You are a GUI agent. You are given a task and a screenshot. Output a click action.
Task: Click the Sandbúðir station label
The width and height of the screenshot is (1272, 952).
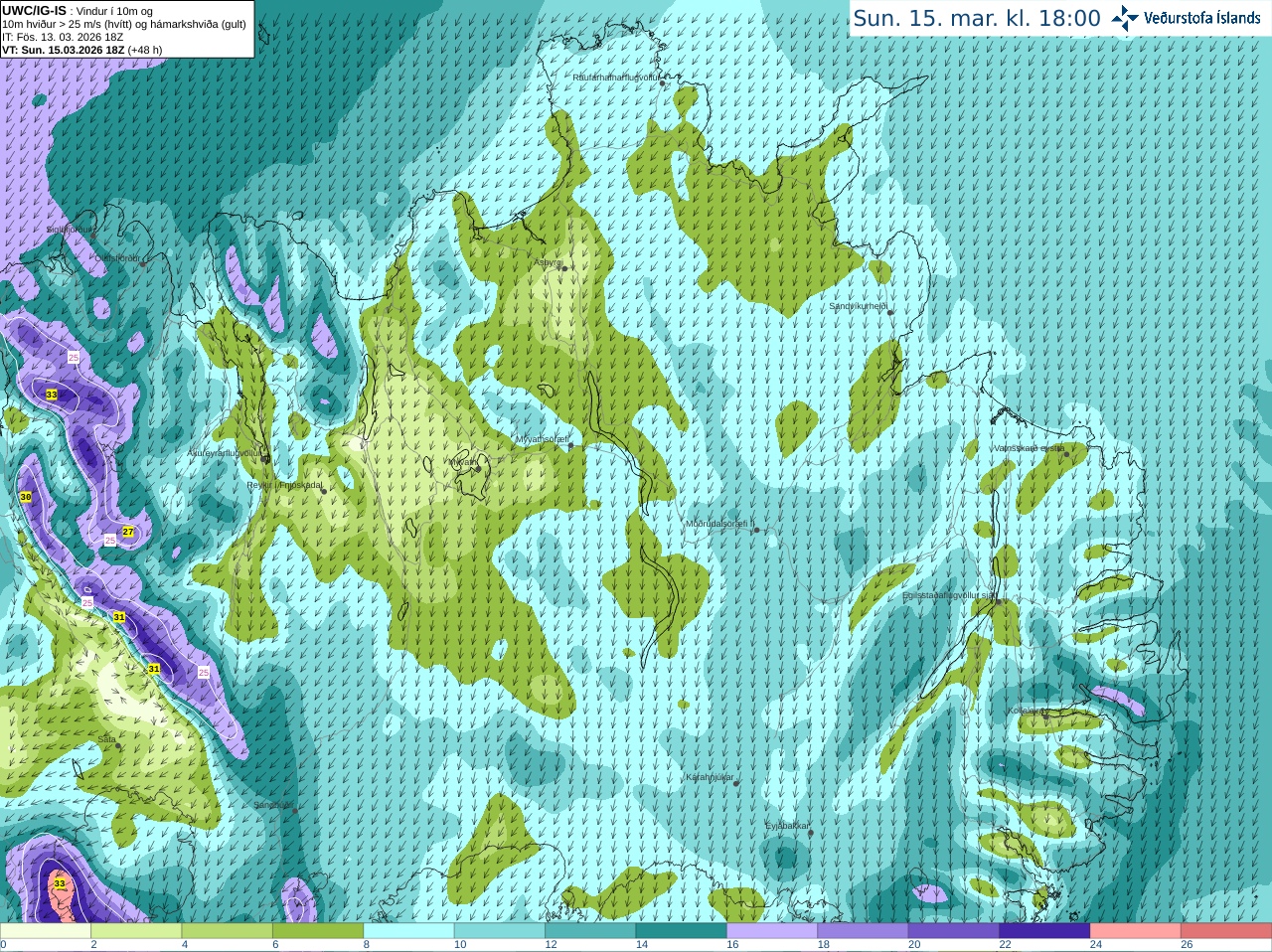[273, 805]
